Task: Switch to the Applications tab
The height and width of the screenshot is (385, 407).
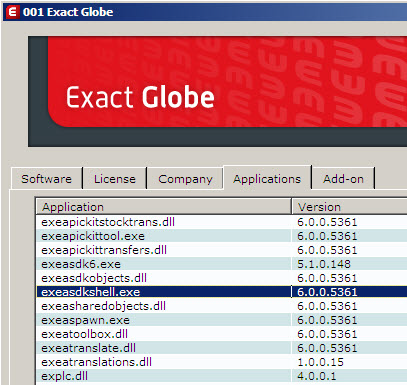Action: (267, 178)
